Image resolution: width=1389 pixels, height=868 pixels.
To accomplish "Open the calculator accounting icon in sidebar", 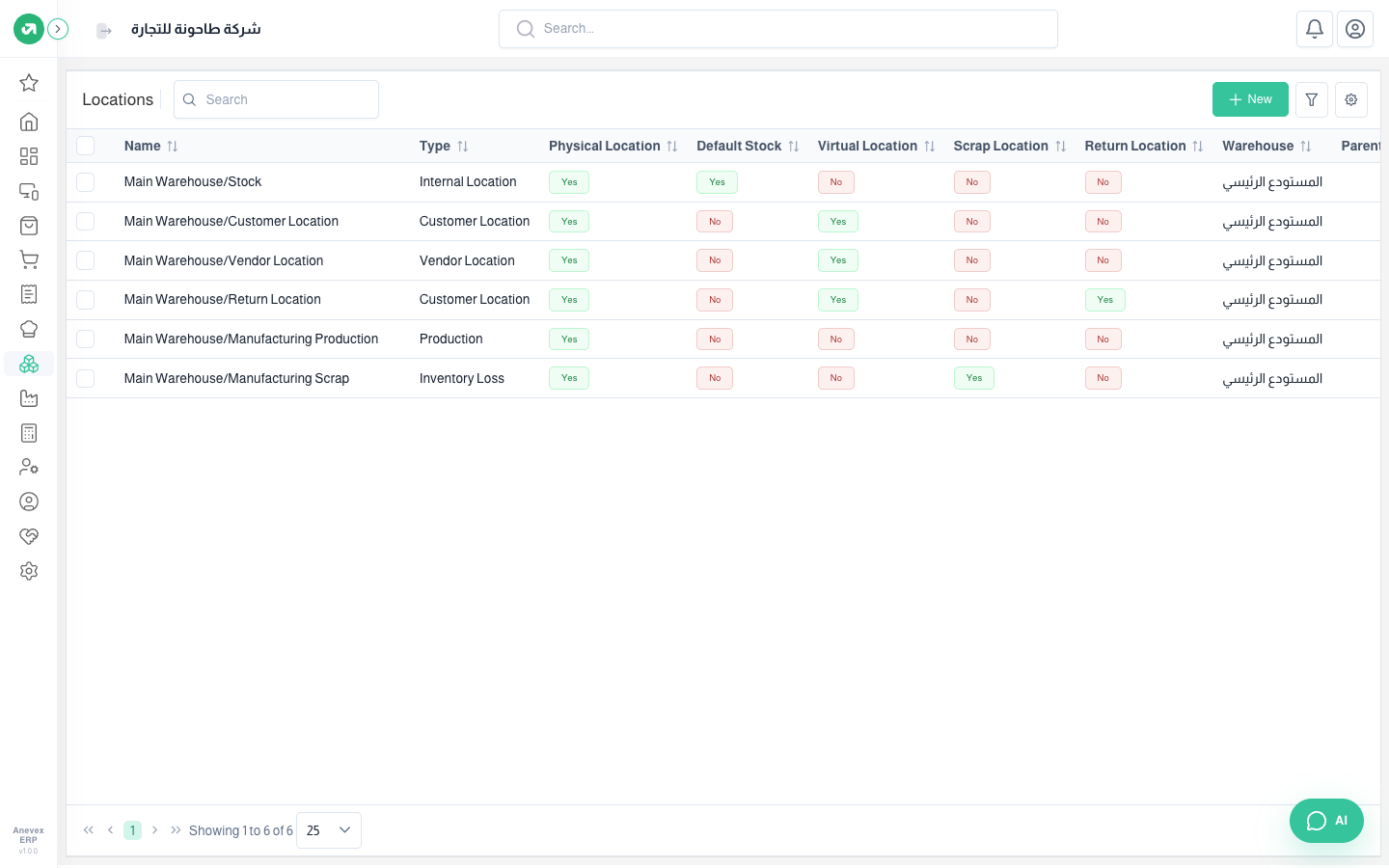I will 29,433.
